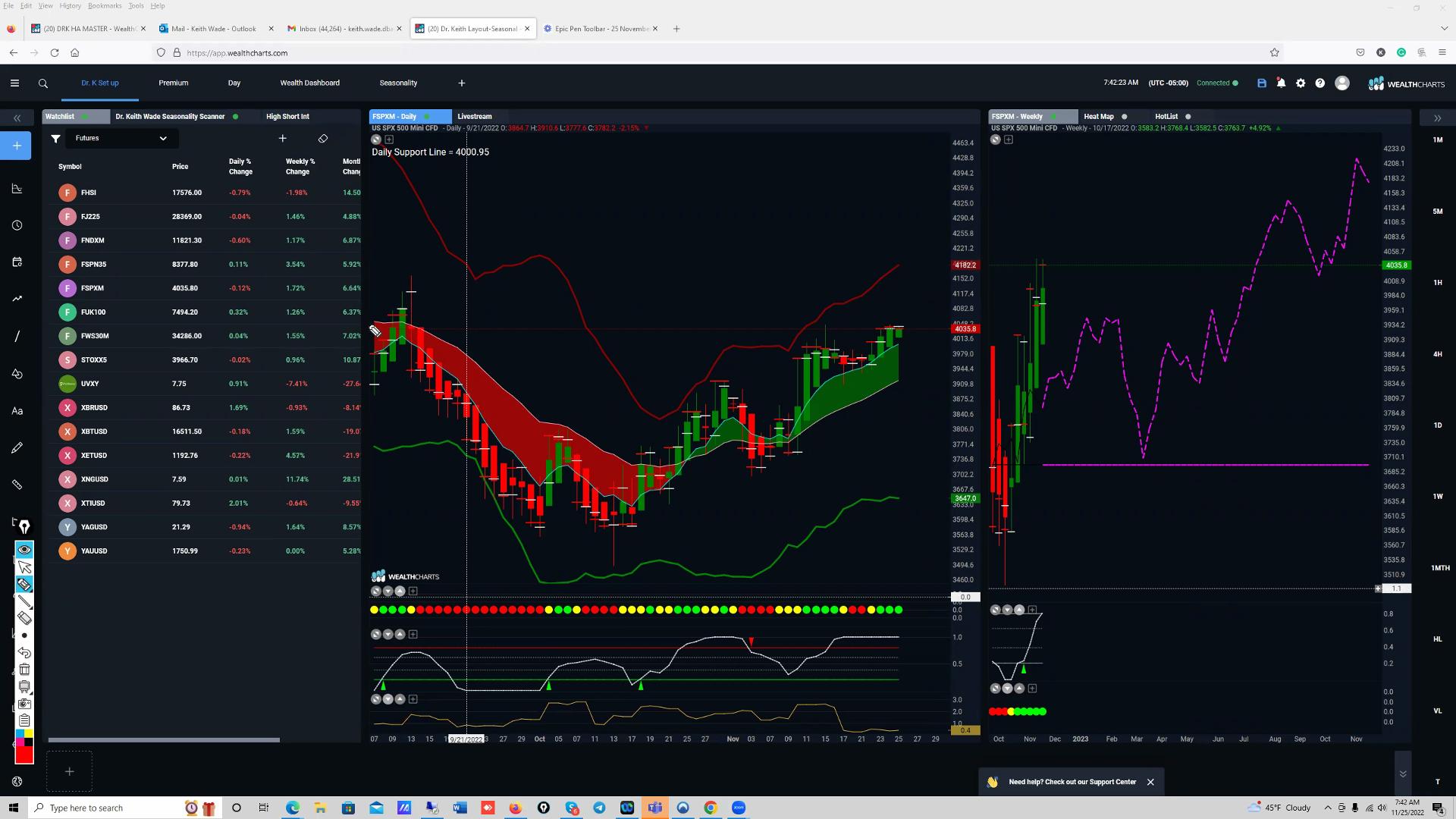
Task: Open settings gear in top bar
Action: point(1301,83)
